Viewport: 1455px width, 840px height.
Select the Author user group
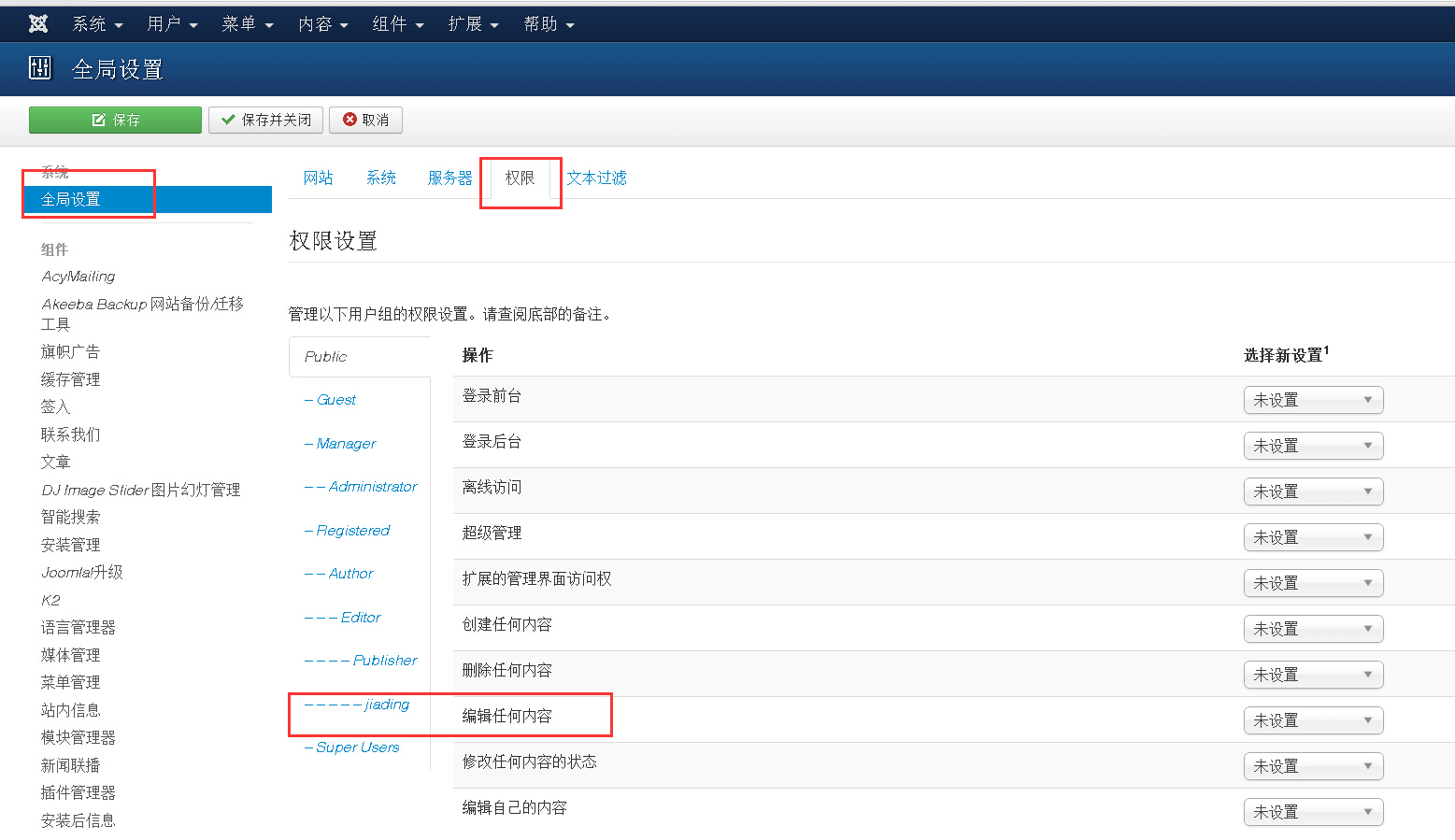[338, 574]
